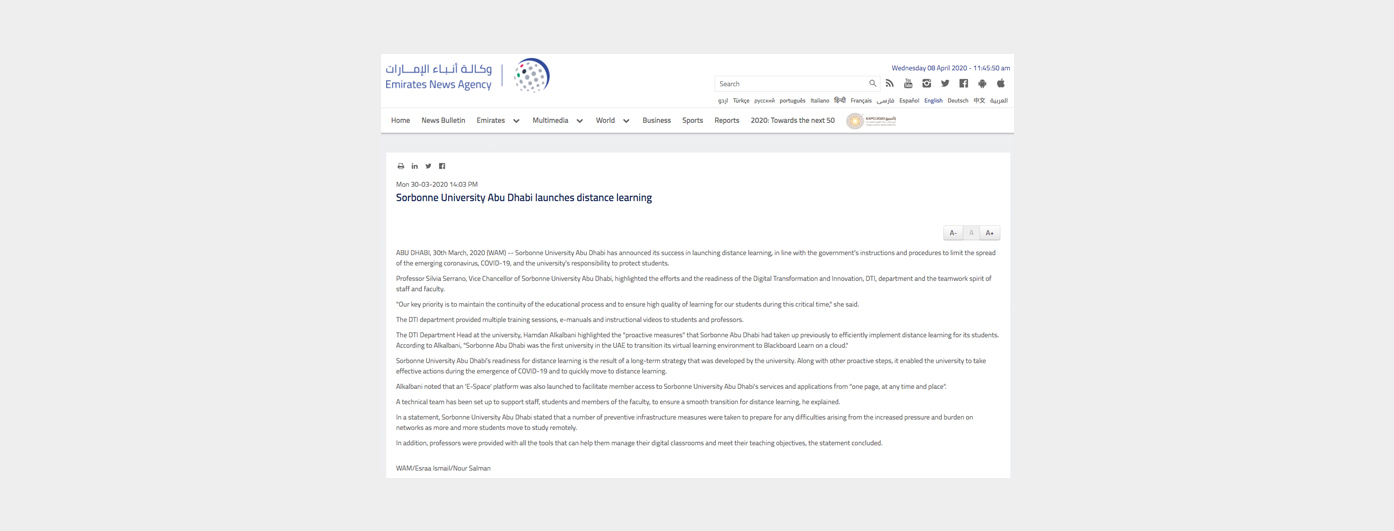The width and height of the screenshot is (1394, 531).
Task: Switch language to русский
Action: [764, 101]
